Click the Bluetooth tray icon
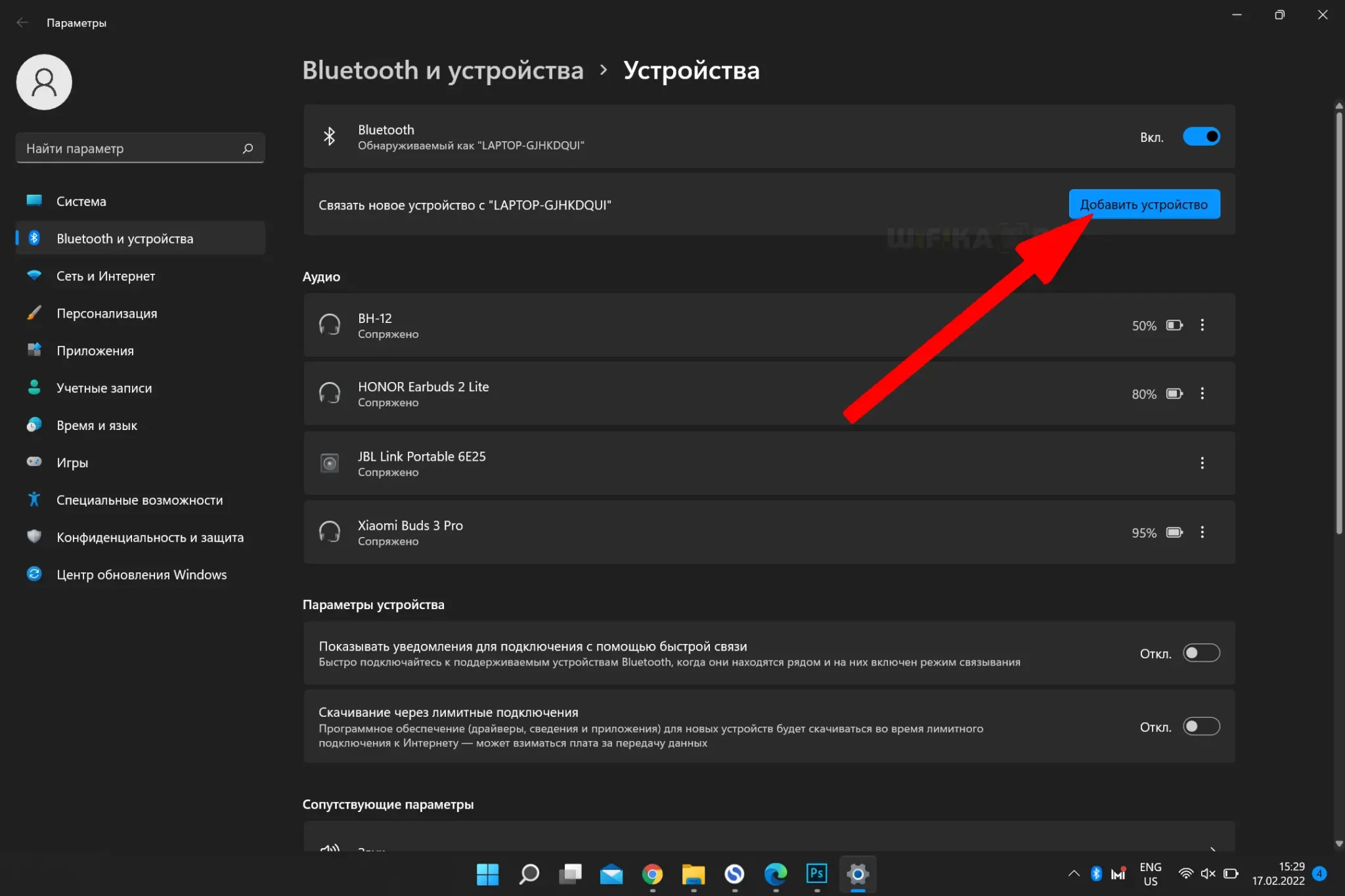Screen dimensions: 1345x896 click(1096, 874)
